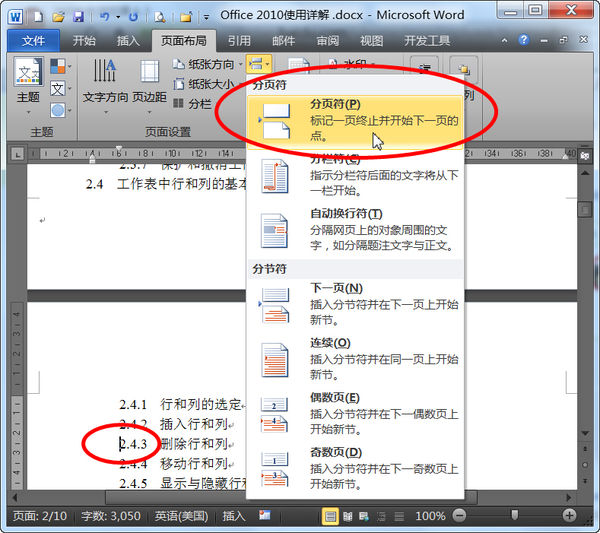Switch to the 视图 ribbon tab
600x533 pixels.
point(372,41)
